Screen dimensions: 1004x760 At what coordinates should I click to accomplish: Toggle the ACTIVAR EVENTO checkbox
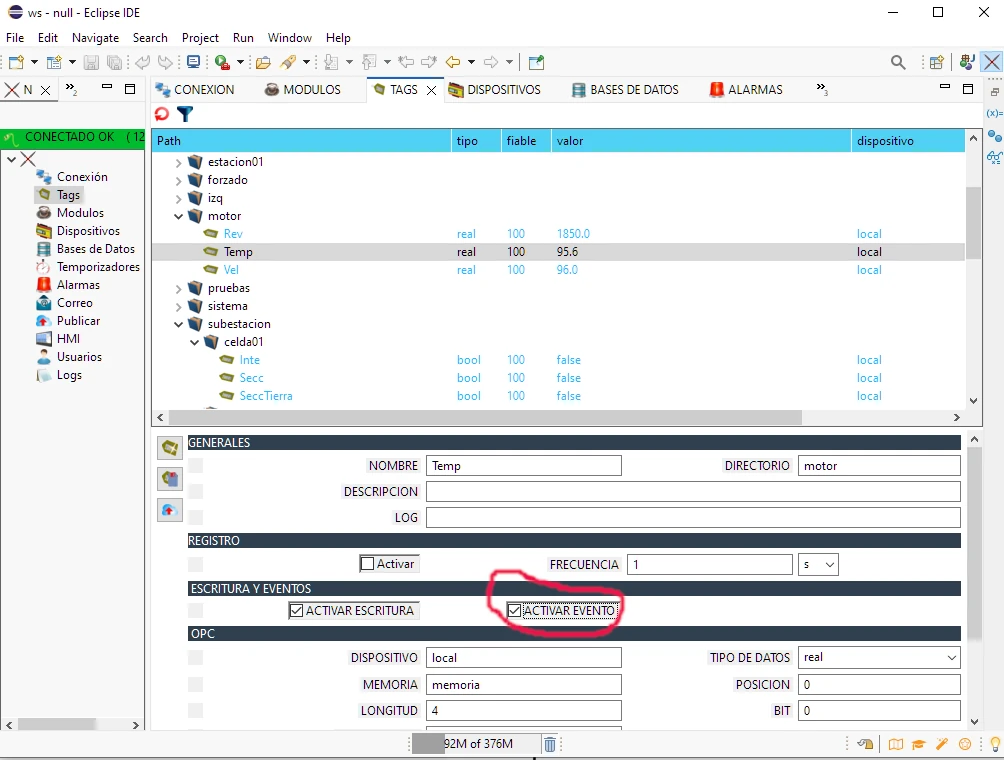coord(514,611)
